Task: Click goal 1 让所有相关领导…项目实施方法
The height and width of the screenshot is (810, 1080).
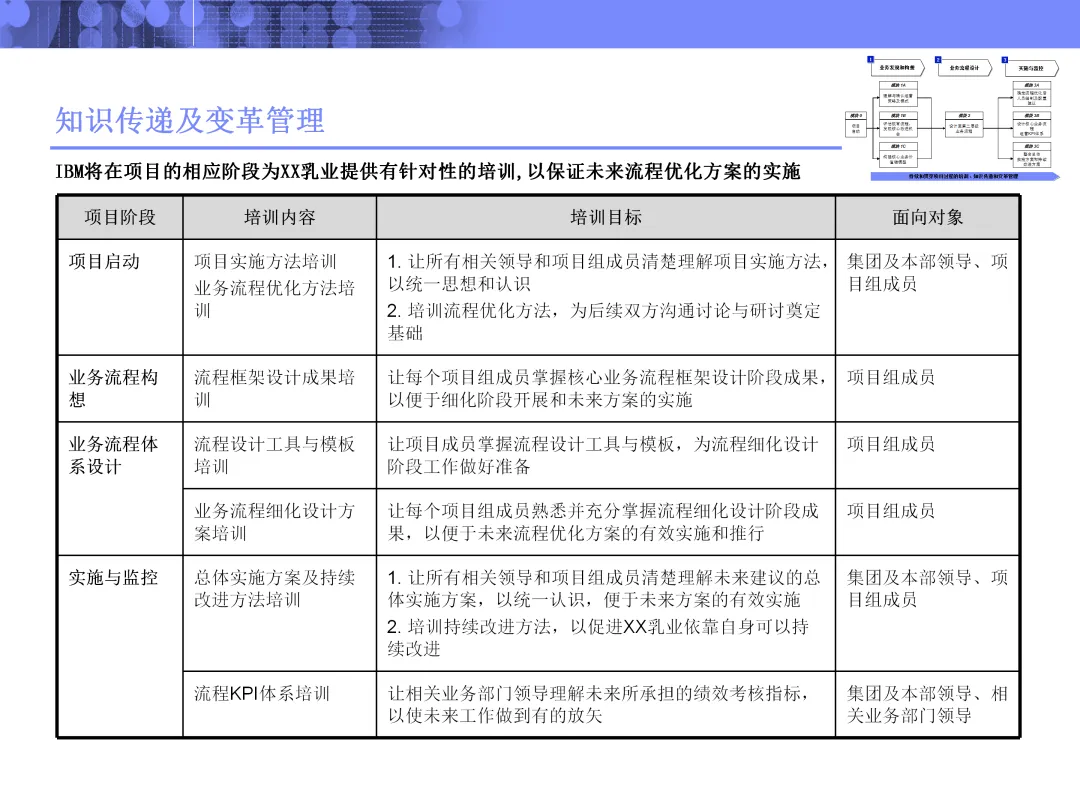Action: tap(606, 272)
